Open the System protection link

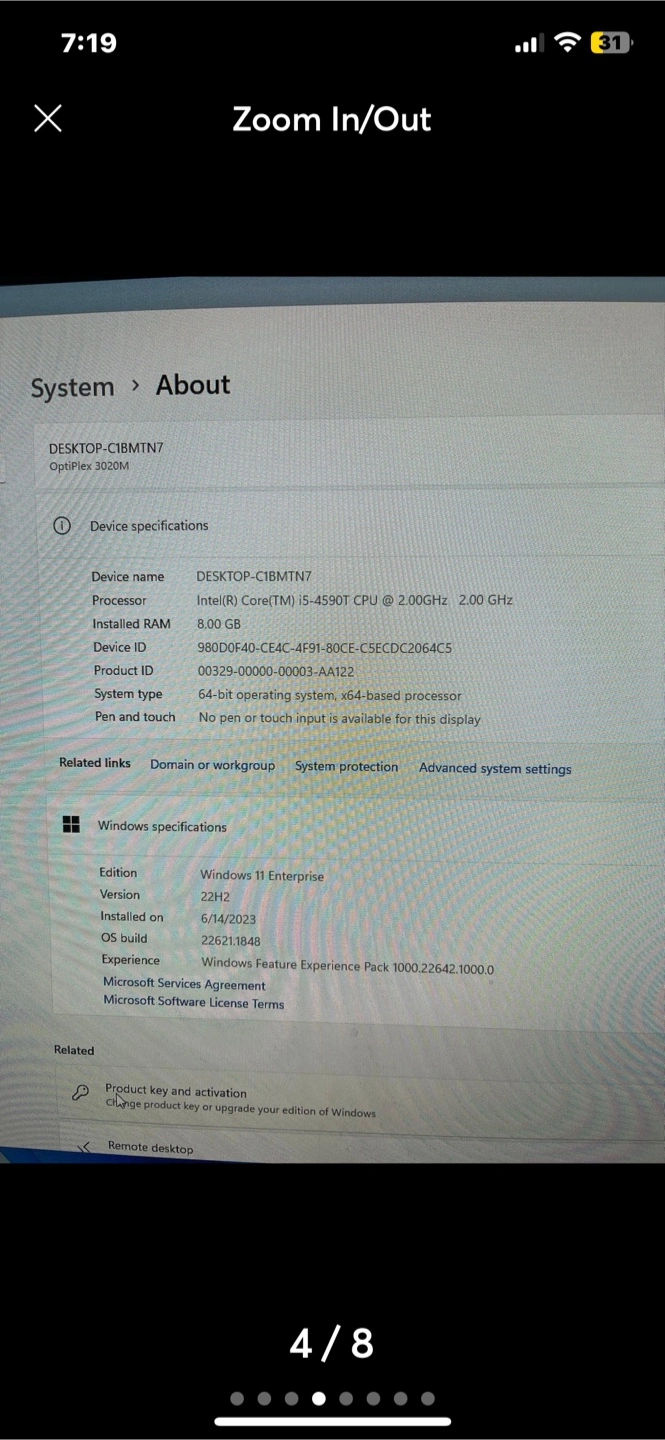[346, 767]
